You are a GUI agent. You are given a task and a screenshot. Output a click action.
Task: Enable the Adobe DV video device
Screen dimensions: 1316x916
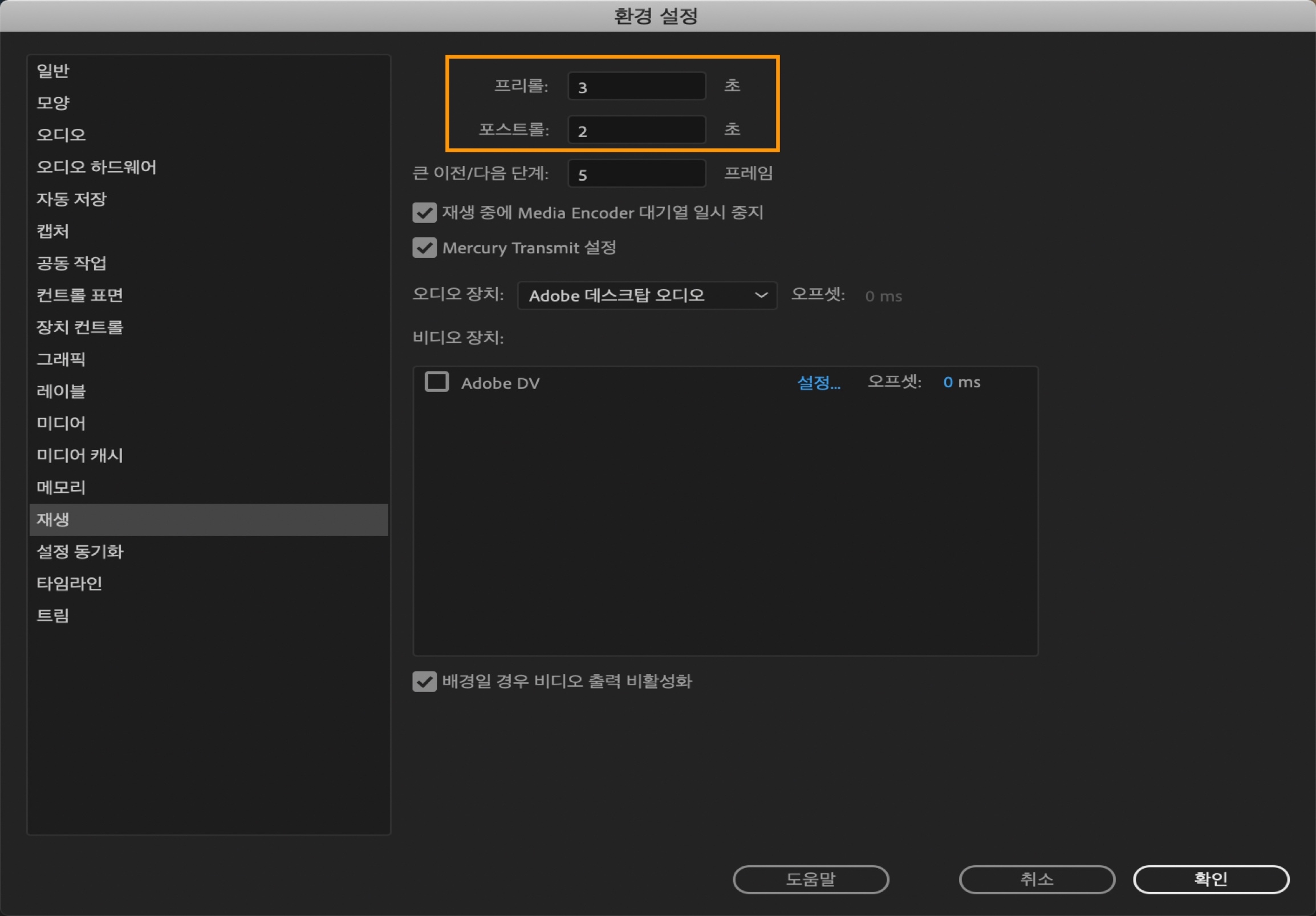pos(436,382)
